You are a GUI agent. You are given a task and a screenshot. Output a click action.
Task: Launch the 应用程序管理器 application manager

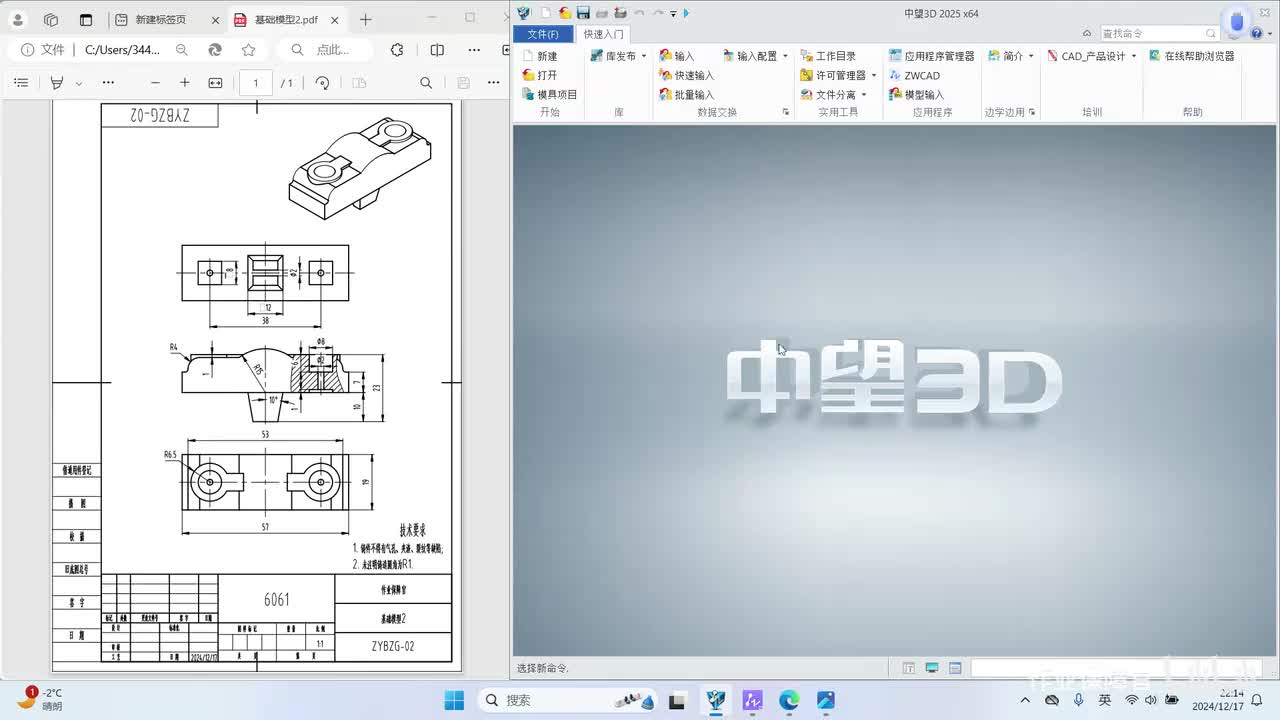[x=932, y=56]
